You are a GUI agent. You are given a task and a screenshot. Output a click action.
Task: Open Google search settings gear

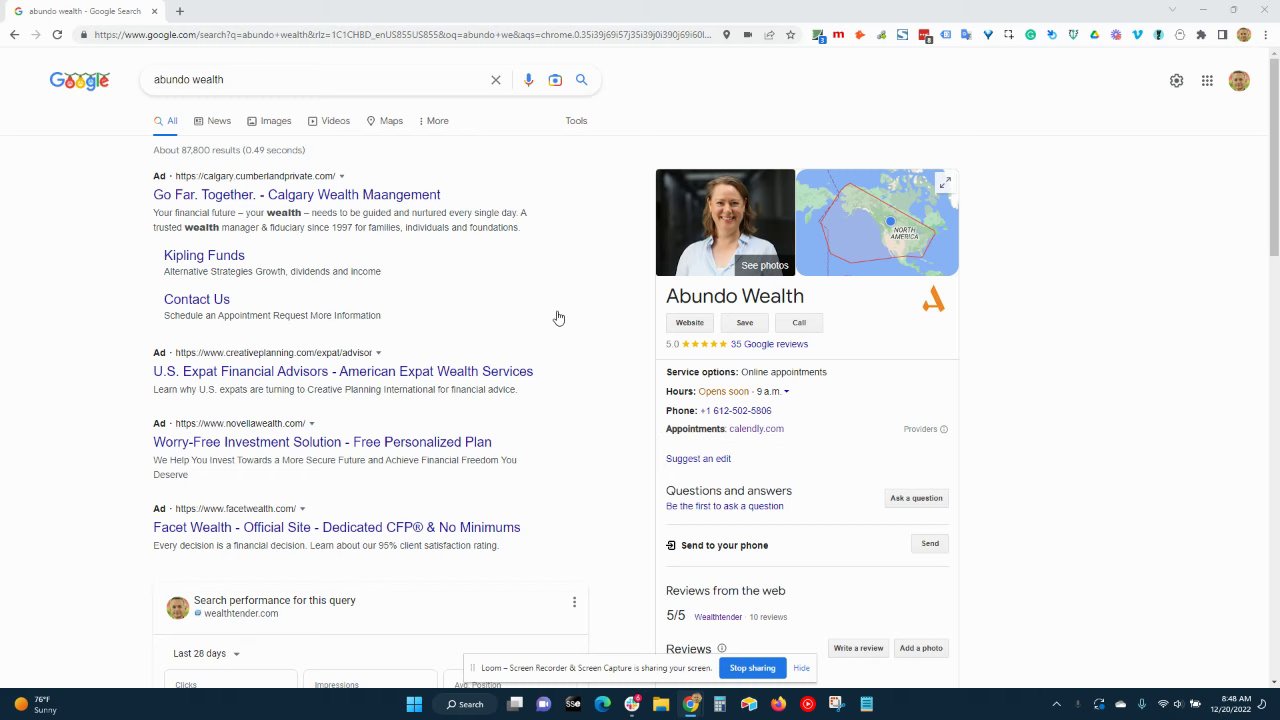point(1176,81)
